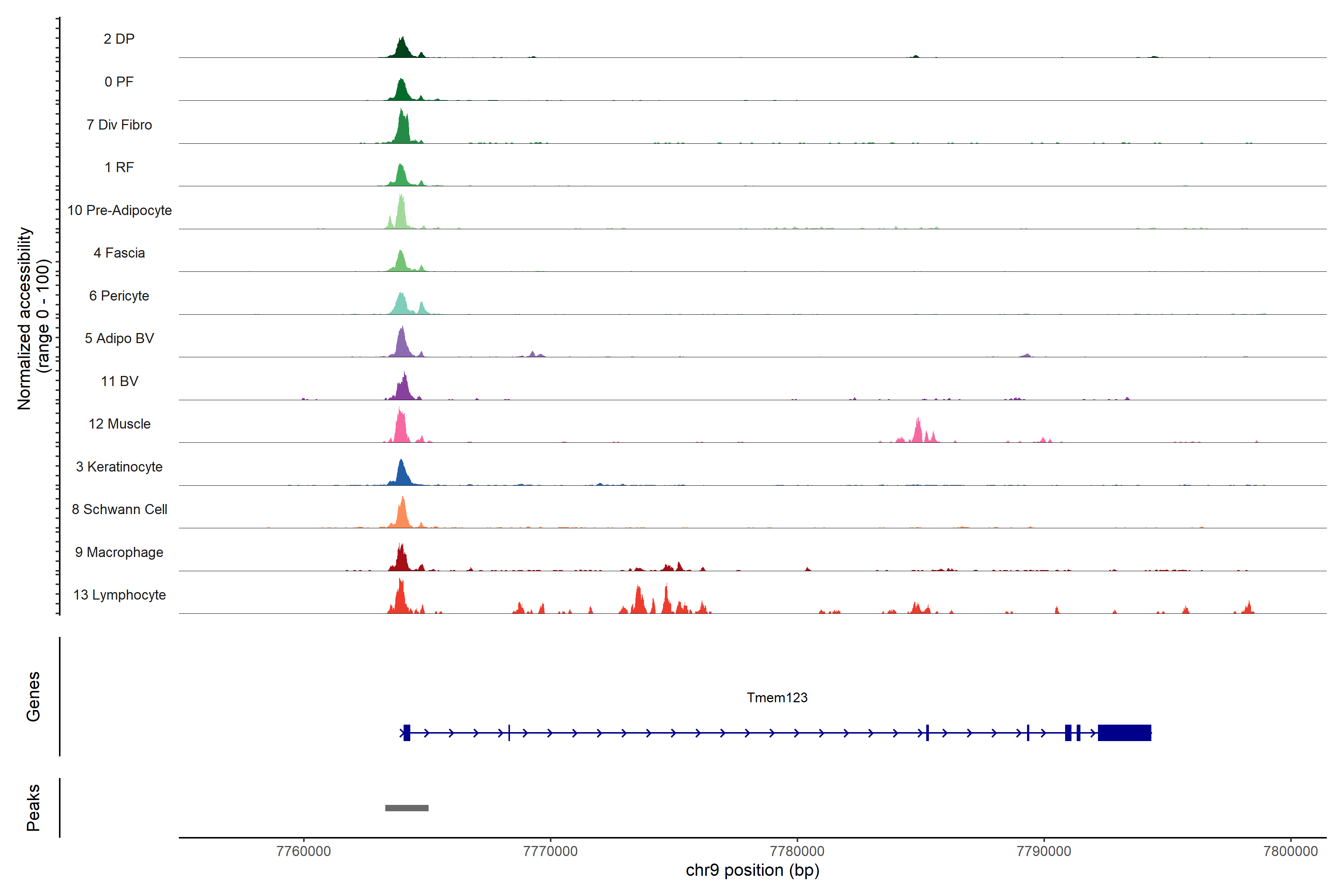Click the 10 Pre-Adipocyte track label
This screenshot has width=1344, height=896.
click(x=119, y=210)
